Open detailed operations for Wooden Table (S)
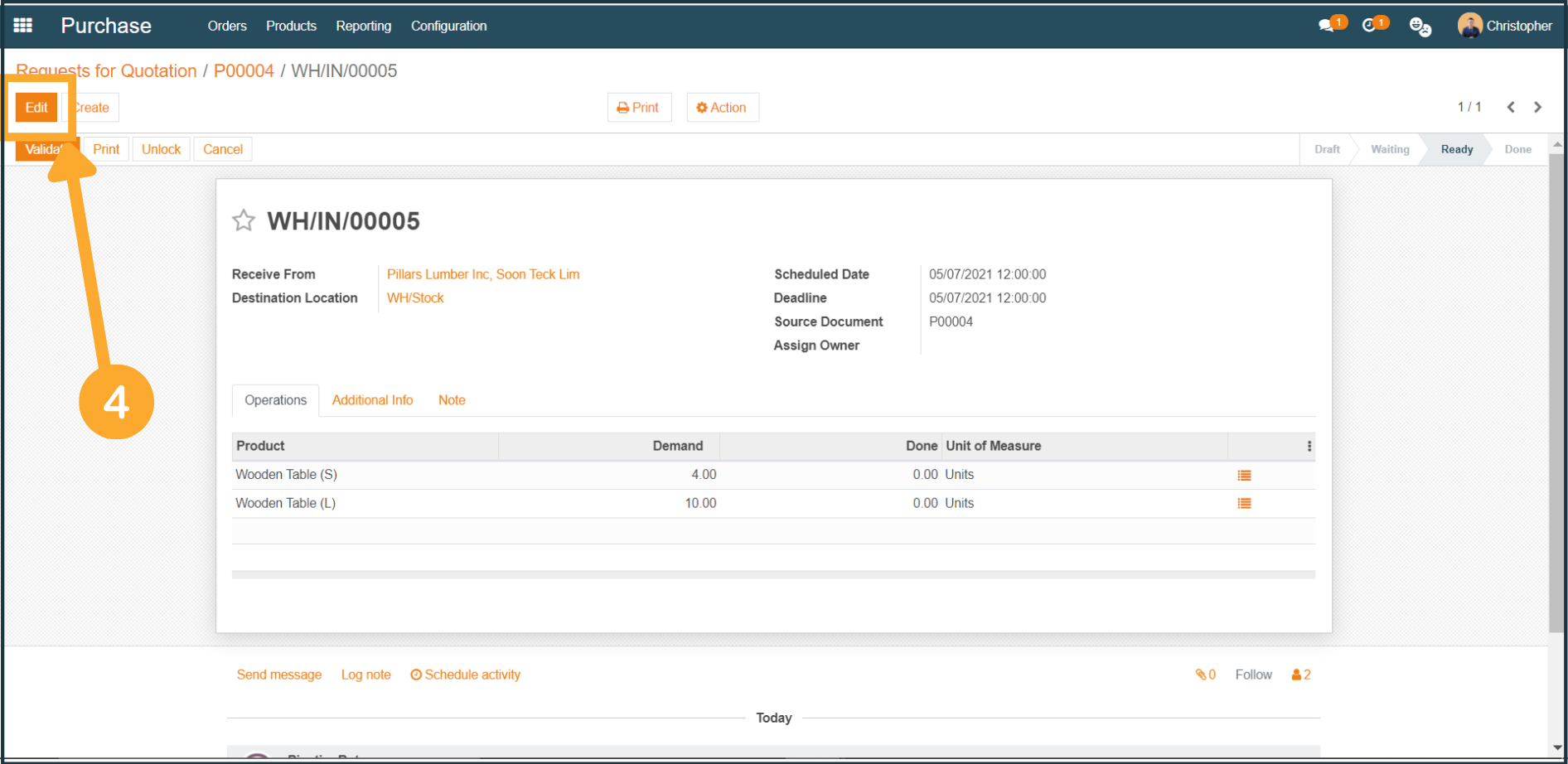Screen dimensions: 1568x764 [x=1244, y=476]
